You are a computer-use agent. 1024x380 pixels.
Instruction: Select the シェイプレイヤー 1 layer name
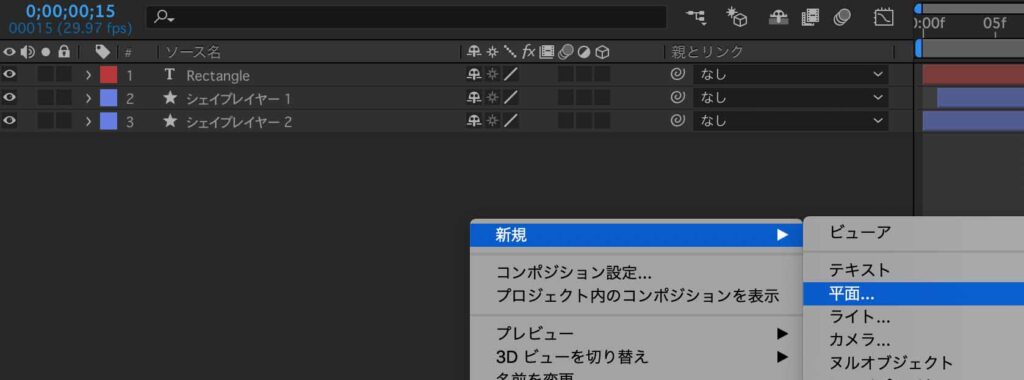[238, 99]
